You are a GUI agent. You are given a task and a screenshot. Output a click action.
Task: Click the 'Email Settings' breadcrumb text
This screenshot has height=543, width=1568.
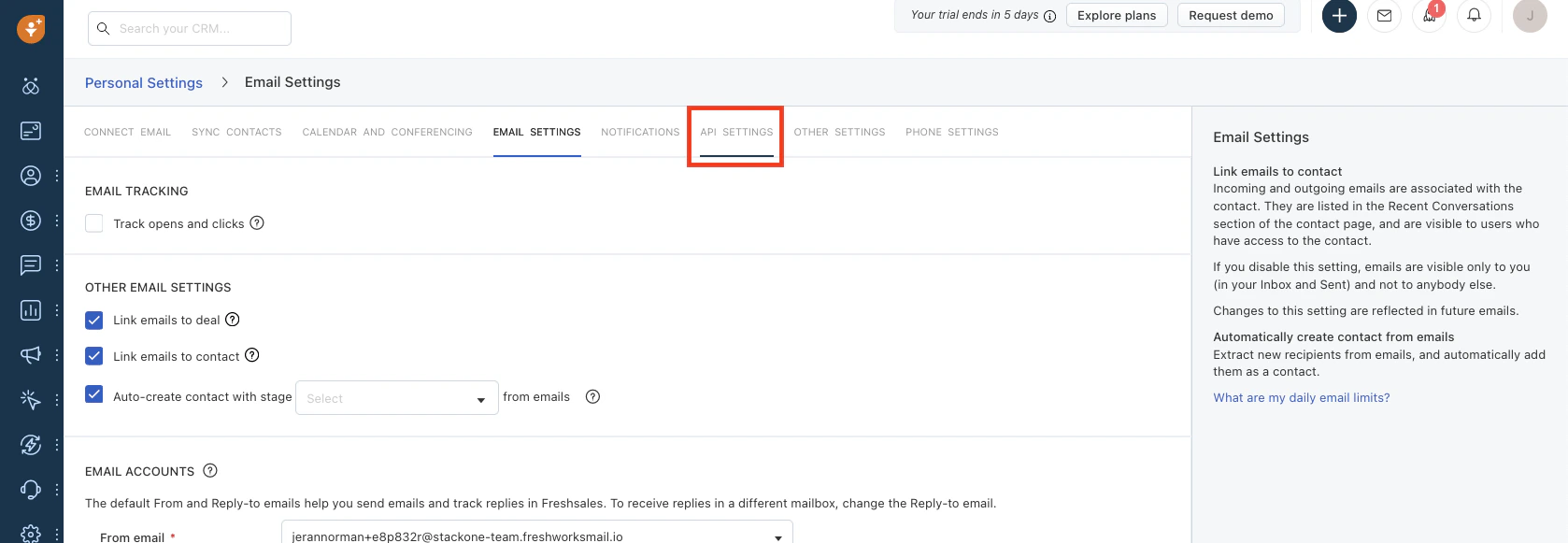292,82
